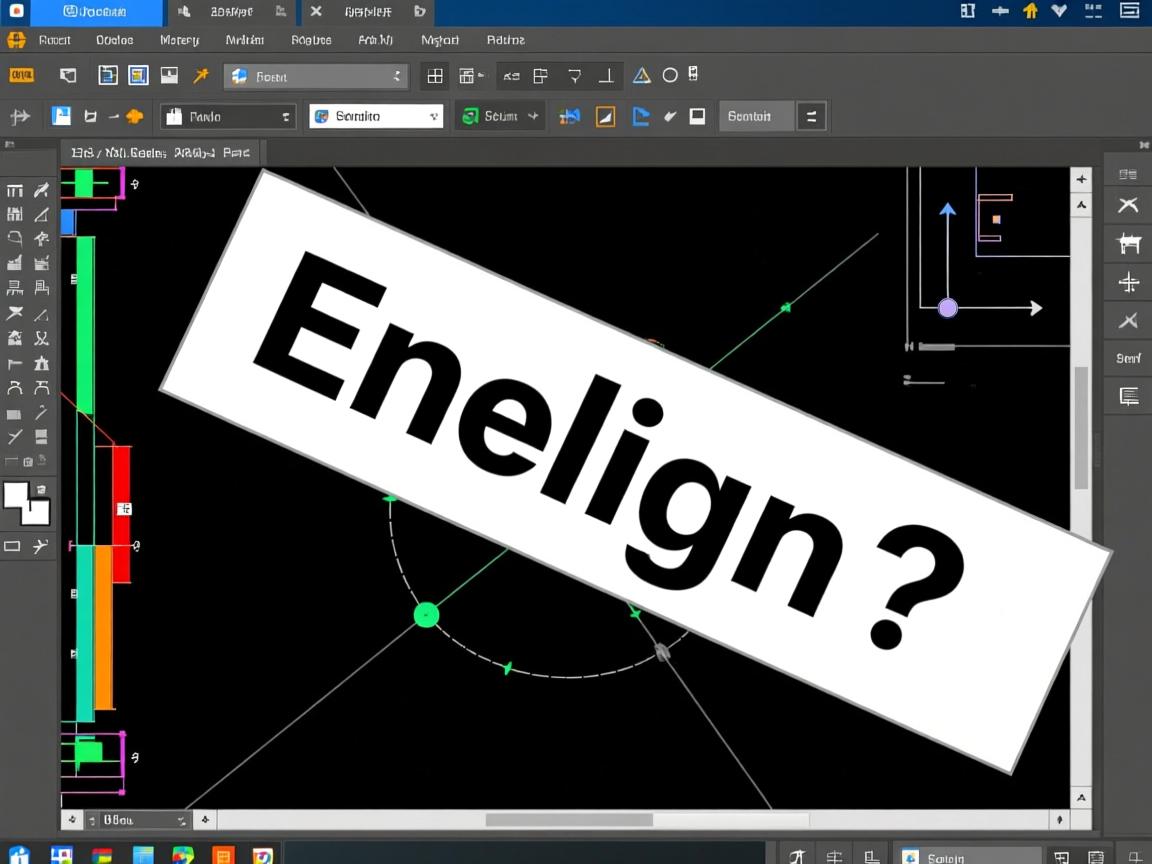Click the orange cloud icon in the second toolbar row
Viewport: 1152px width, 864px height.
click(135, 117)
